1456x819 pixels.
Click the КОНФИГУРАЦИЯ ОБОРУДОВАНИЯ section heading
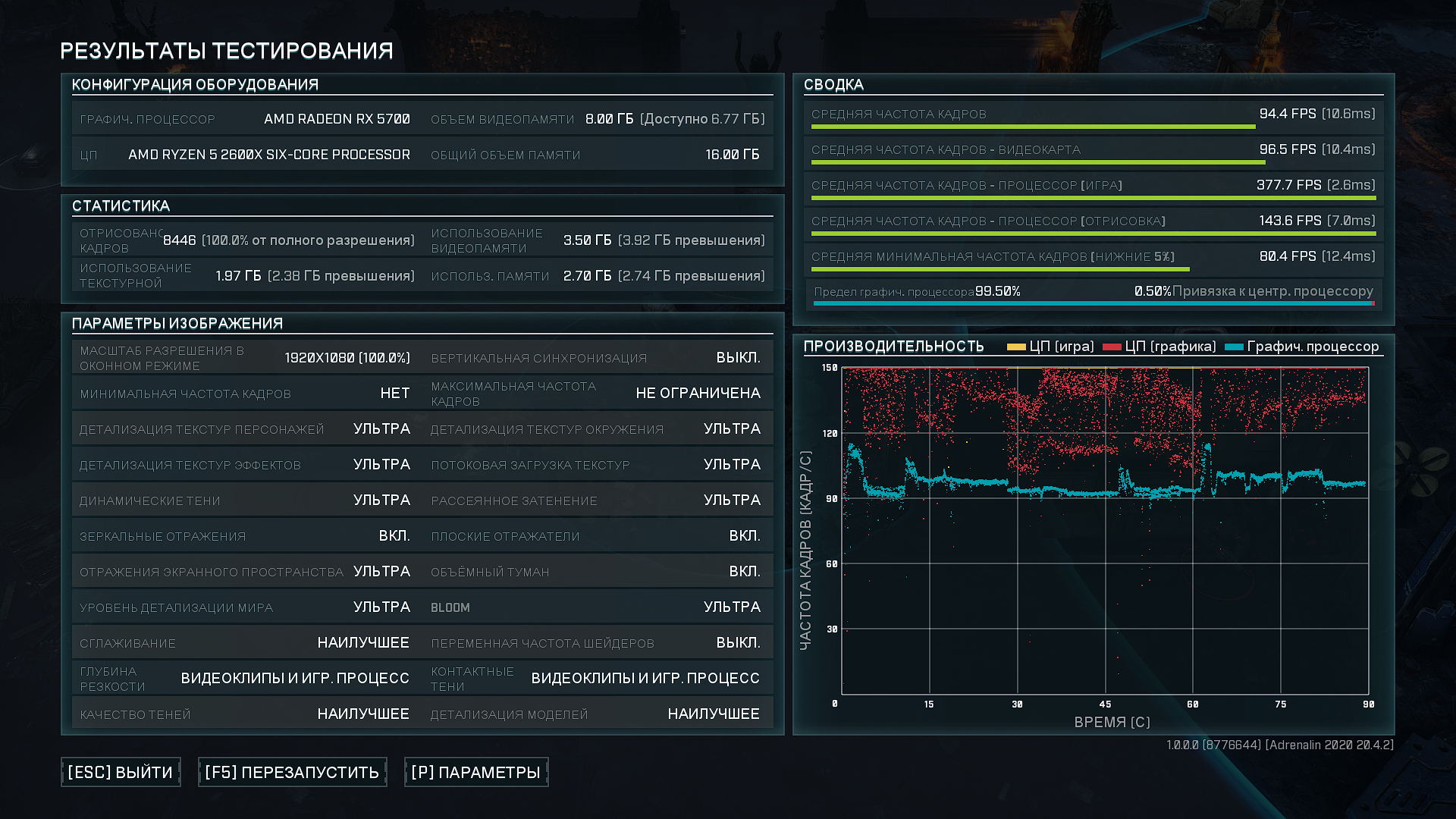pyautogui.click(x=195, y=85)
